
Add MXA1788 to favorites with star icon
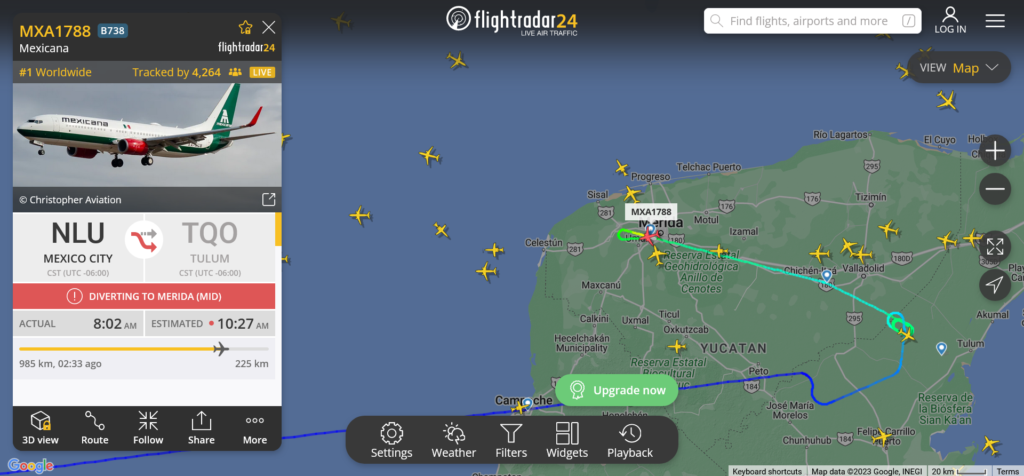coord(246,27)
